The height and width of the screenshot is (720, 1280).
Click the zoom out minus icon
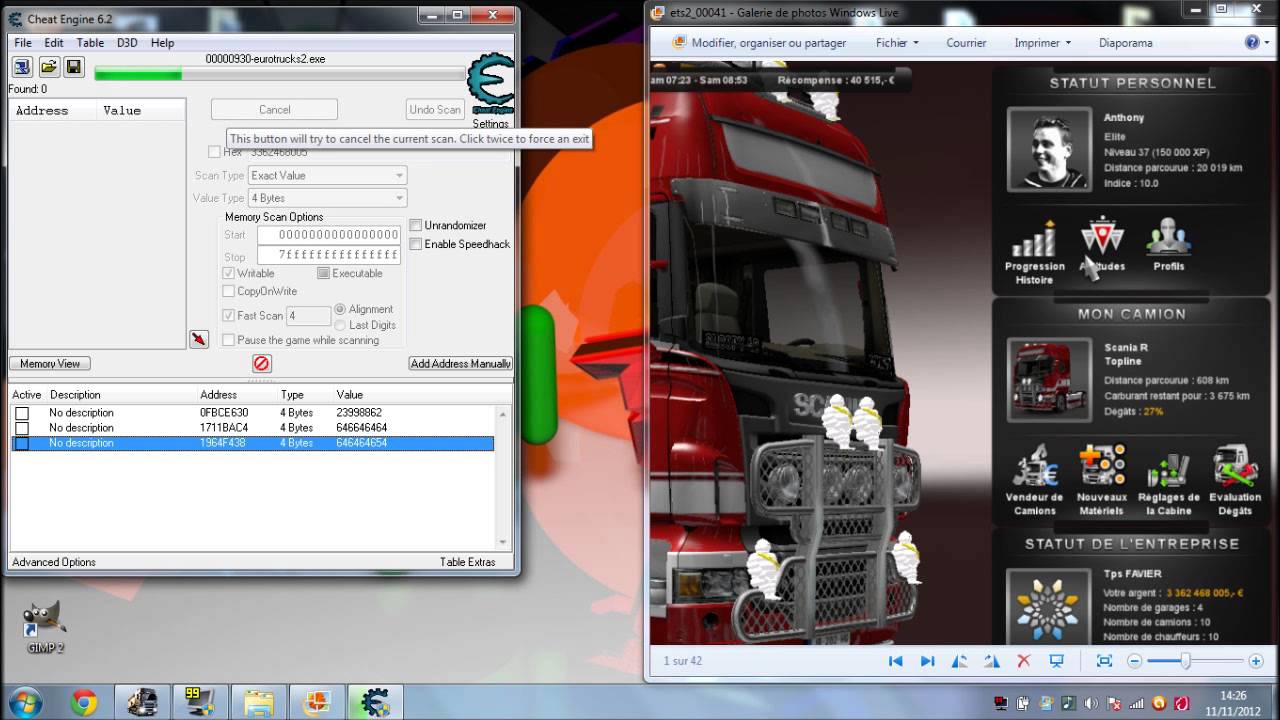(x=1134, y=661)
